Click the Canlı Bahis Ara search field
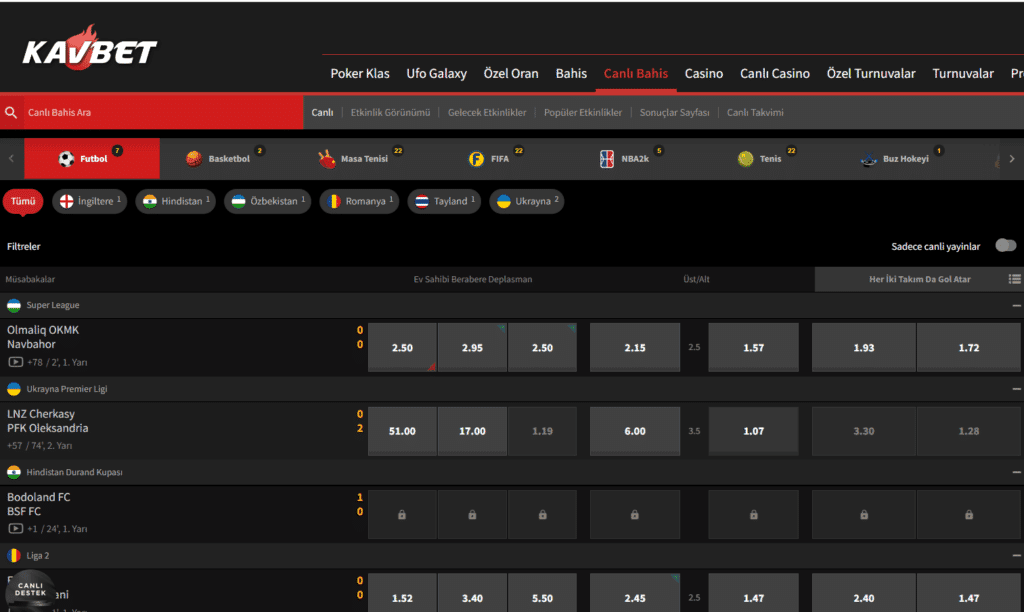 point(160,113)
